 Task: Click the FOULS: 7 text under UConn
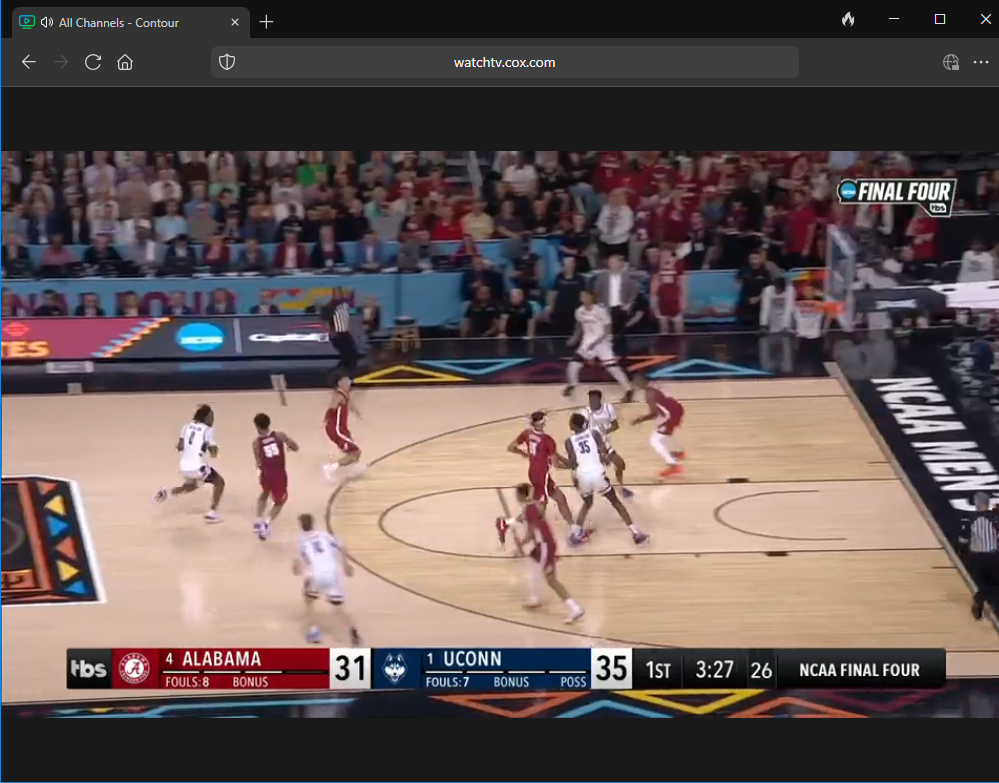pos(447,682)
